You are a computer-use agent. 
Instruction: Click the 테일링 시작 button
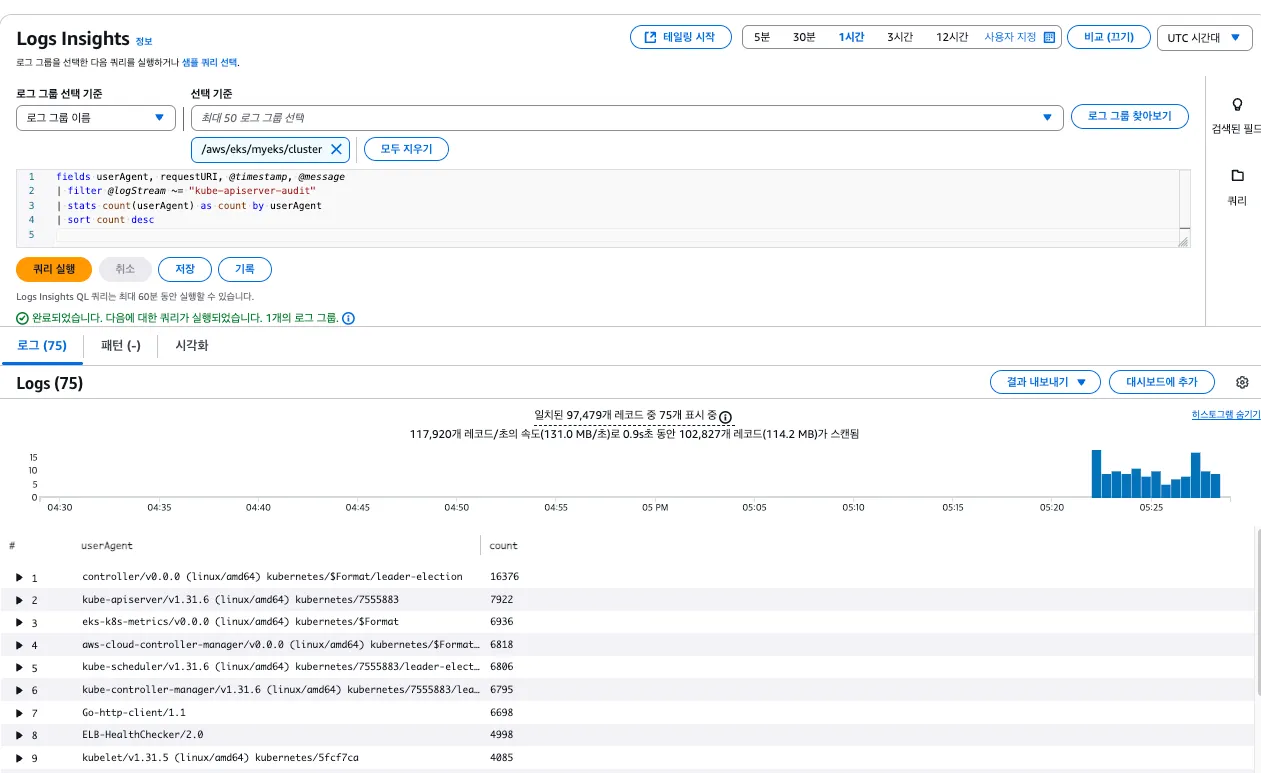point(681,37)
